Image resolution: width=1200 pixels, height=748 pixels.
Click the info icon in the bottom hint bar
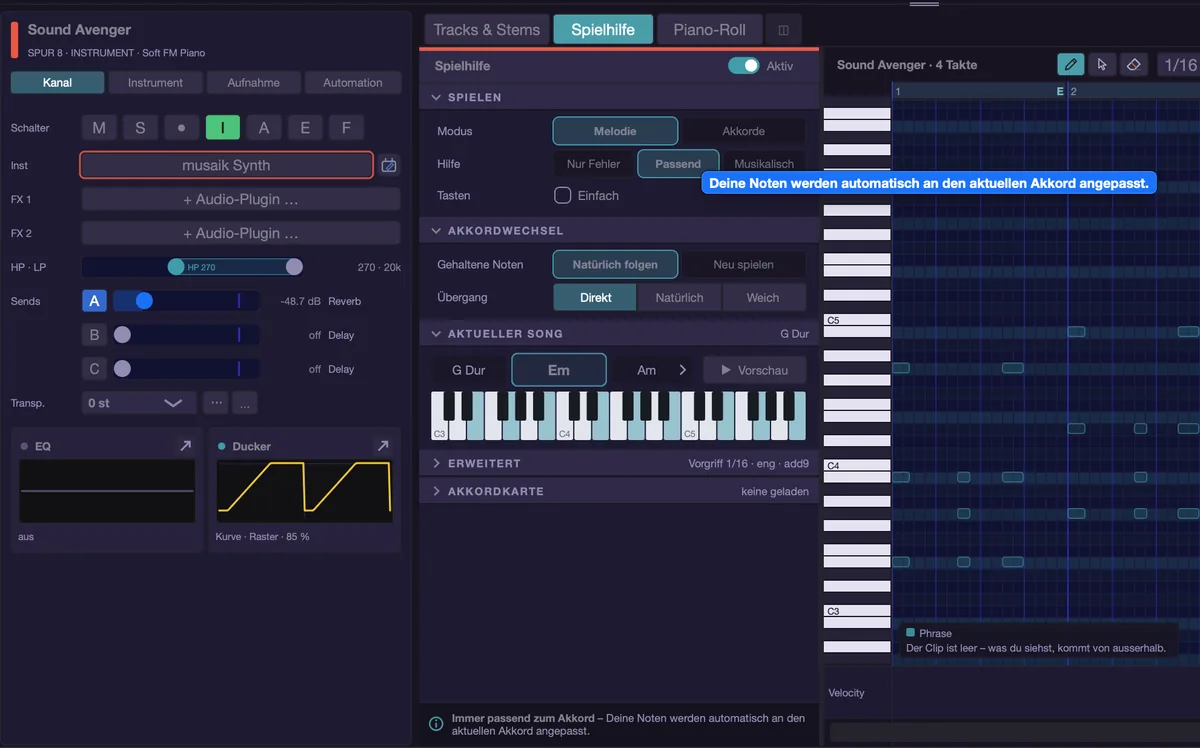click(x=436, y=724)
